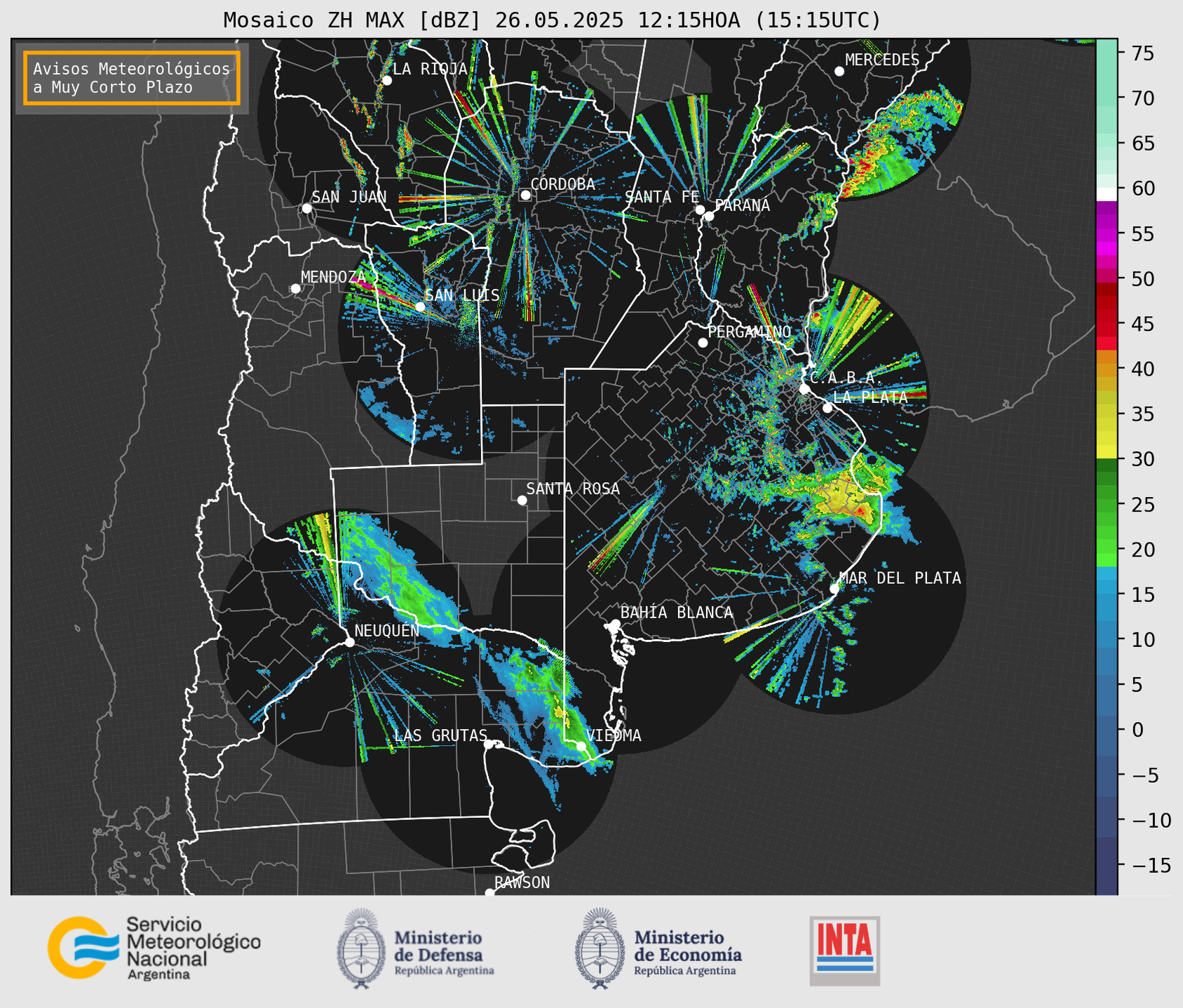The width and height of the screenshot is (1183, 1008).
Task: Click the SAN JUAN city marker dot
Action: coord(306,208)
